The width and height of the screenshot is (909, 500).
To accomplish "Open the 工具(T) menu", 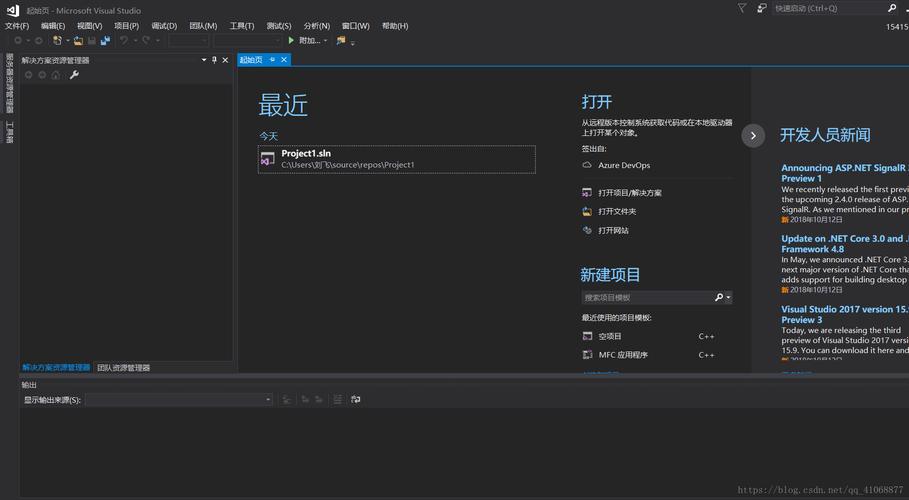I will [242, 26].
